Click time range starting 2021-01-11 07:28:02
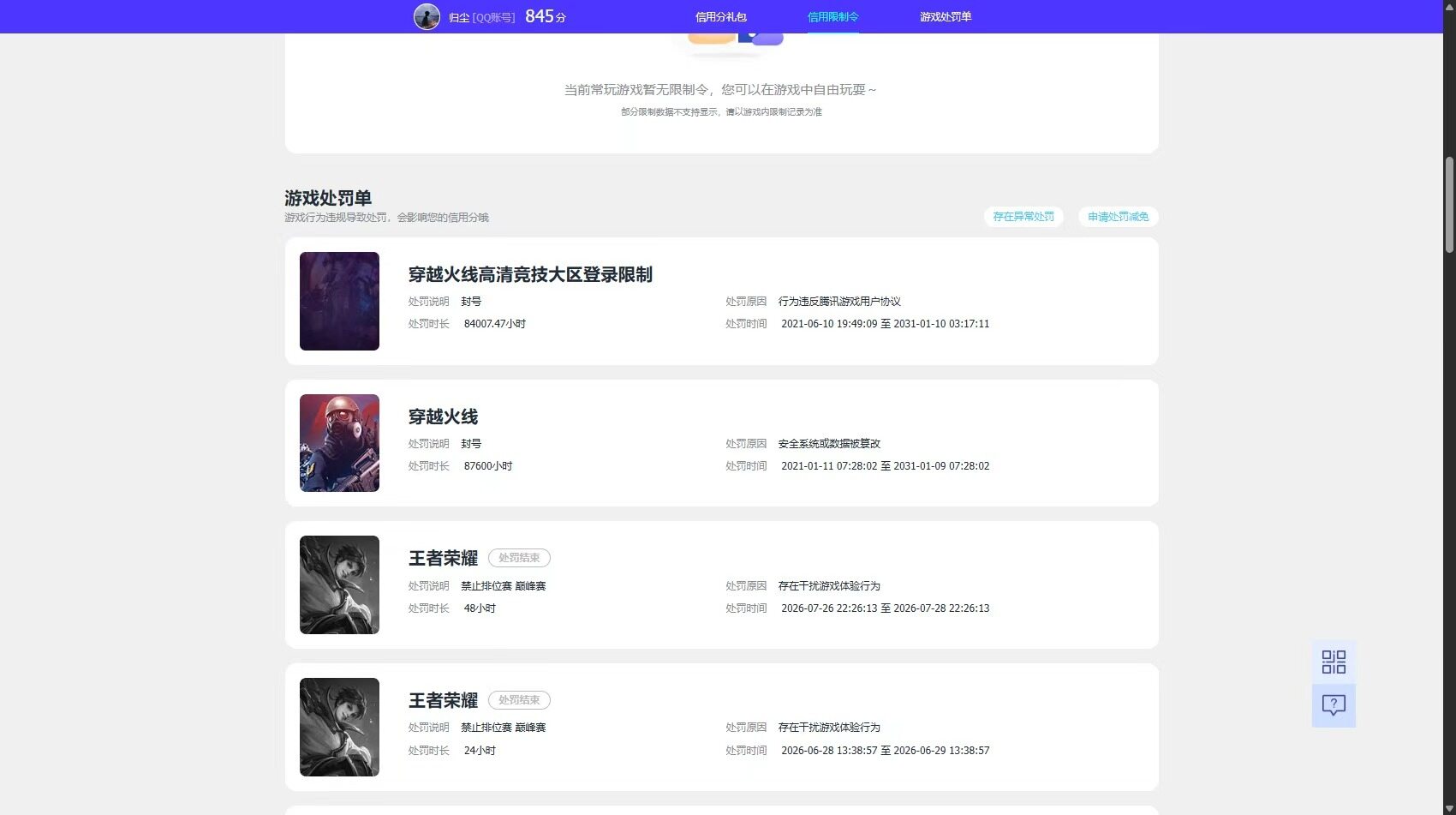The width and height of the screenshot is (1456, 815). [x=885, y=466]
